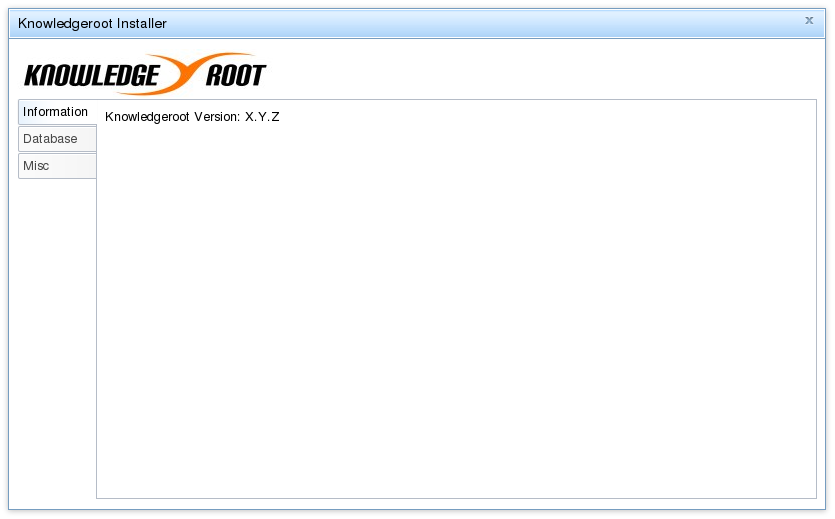Open the Misc tab
The image size is (835, 519).
point(58,166)
